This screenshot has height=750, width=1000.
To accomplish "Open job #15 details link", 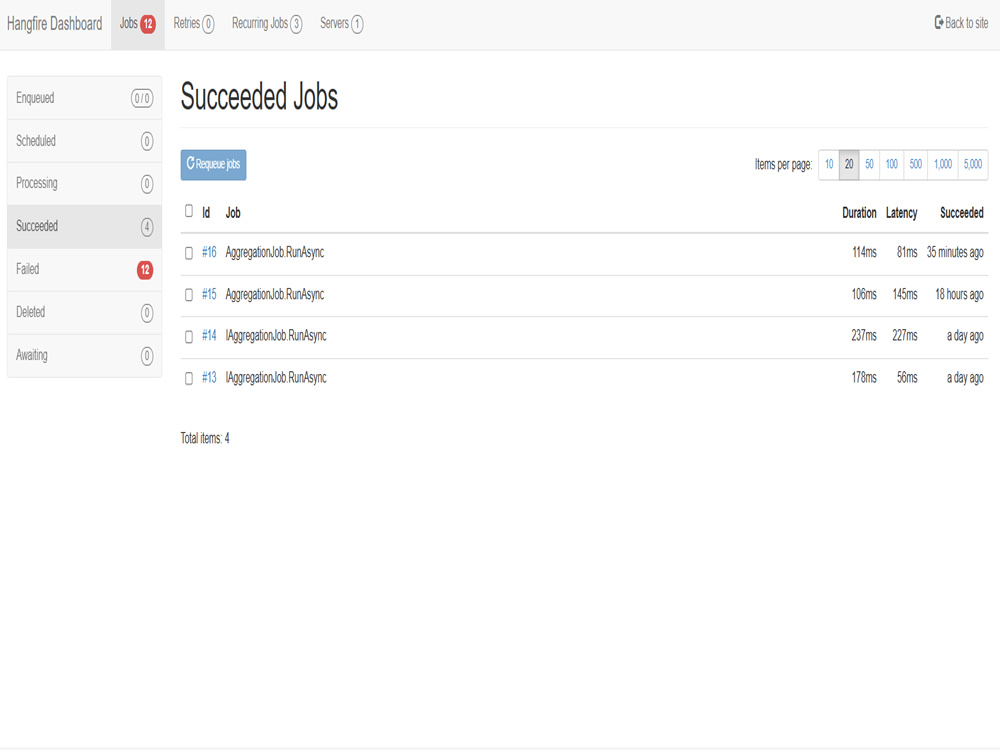I will pos(209,295).
